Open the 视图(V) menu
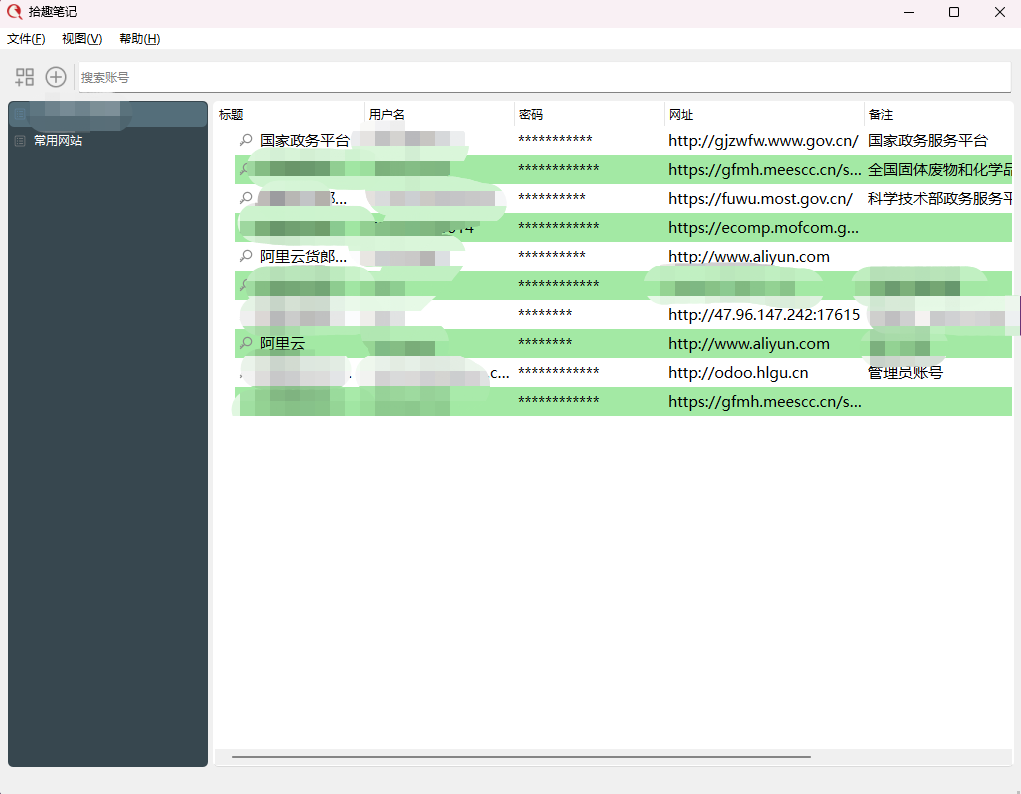Image resolution: width=1021 pixels, height=794 pixels. (82, 39)
